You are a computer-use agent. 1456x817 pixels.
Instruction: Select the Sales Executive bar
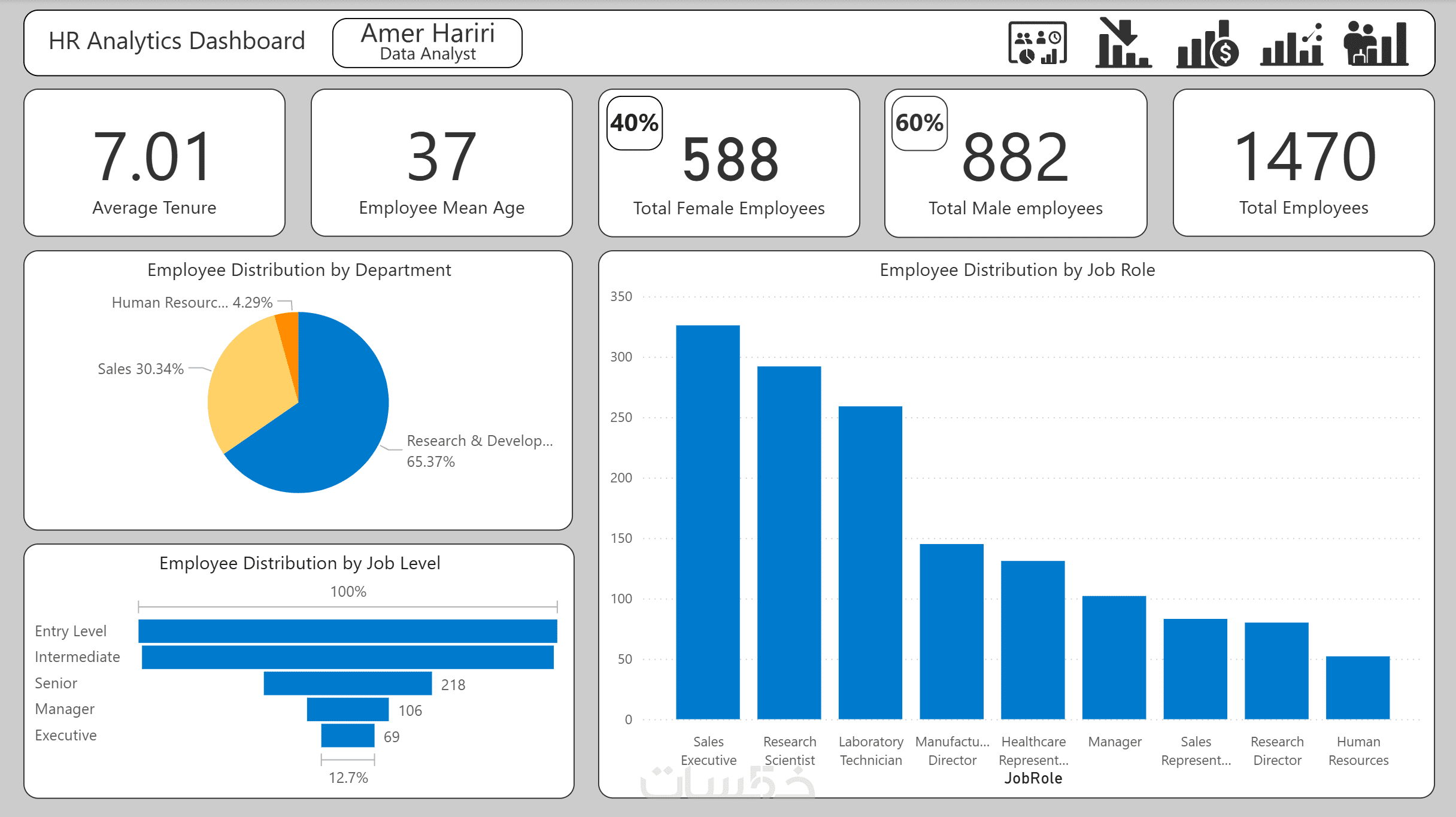click(708, 522)
